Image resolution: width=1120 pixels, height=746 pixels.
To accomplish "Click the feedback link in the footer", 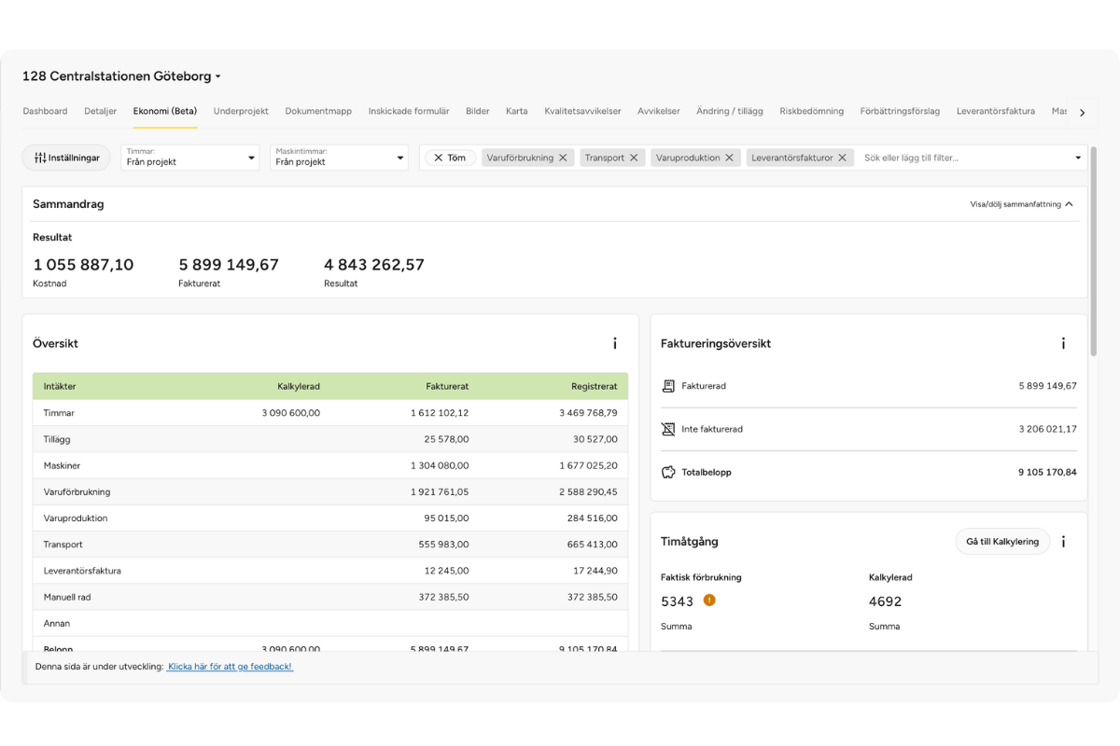I will point(230,666).
